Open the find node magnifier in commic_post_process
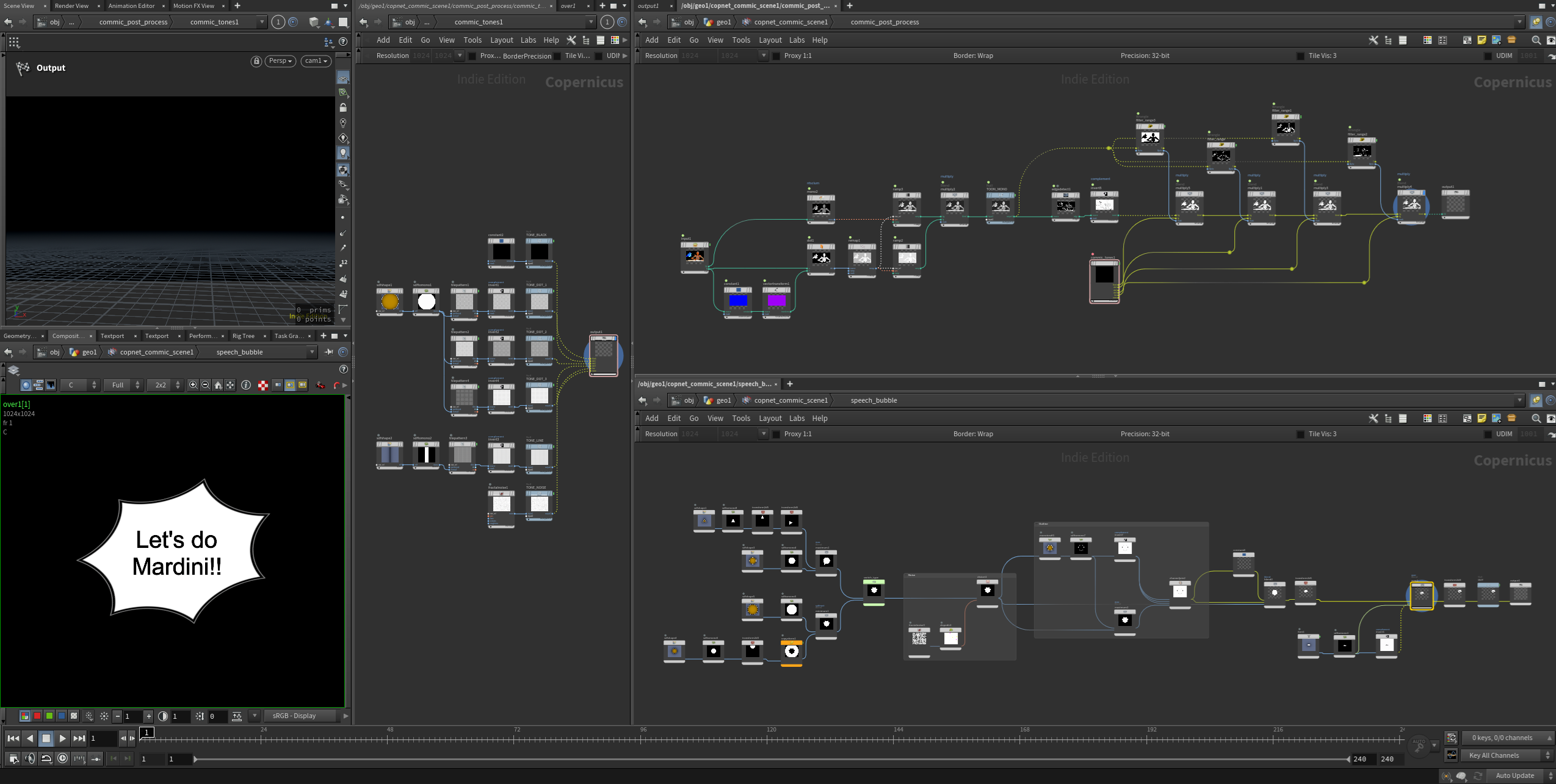Image resolution: width=1556 pixels, height=784 pixels. click(1536, 40)
